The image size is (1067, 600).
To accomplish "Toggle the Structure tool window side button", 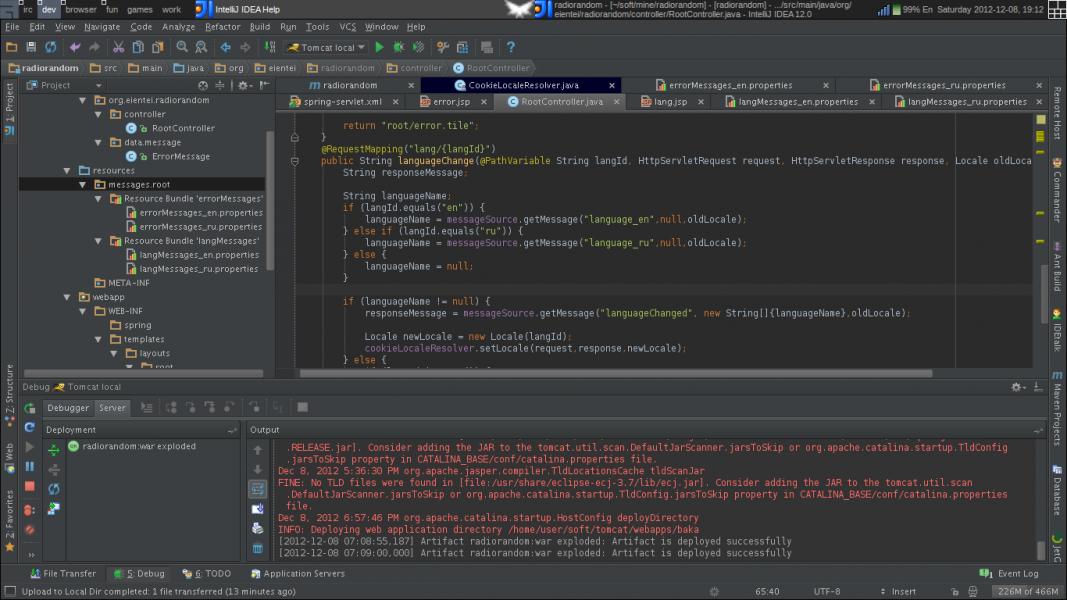I will (x=10, y=395).
